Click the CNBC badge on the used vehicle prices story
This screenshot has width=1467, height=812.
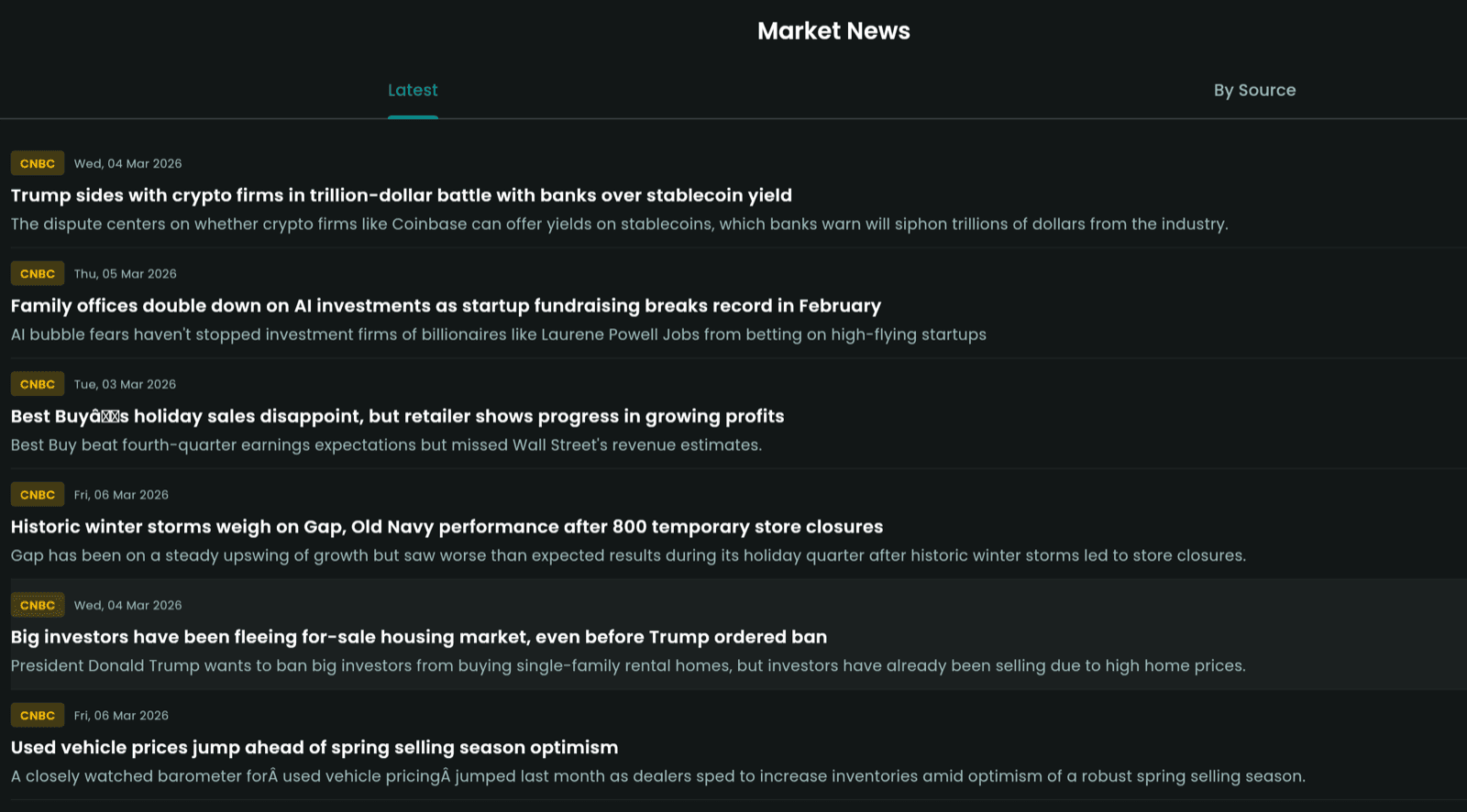(x=37, y=715)
